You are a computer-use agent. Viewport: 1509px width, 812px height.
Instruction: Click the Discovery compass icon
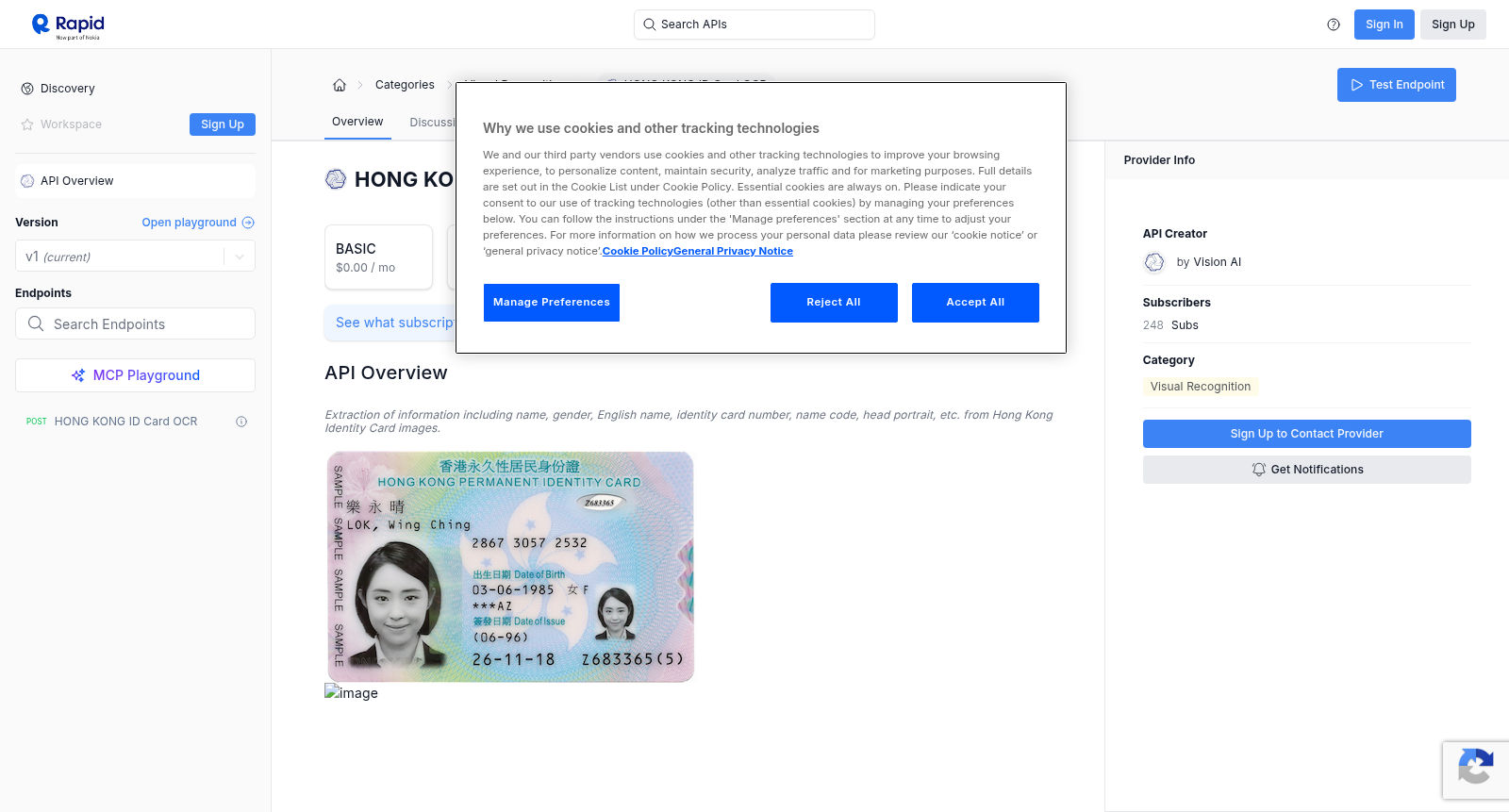[x=27, y=89]
